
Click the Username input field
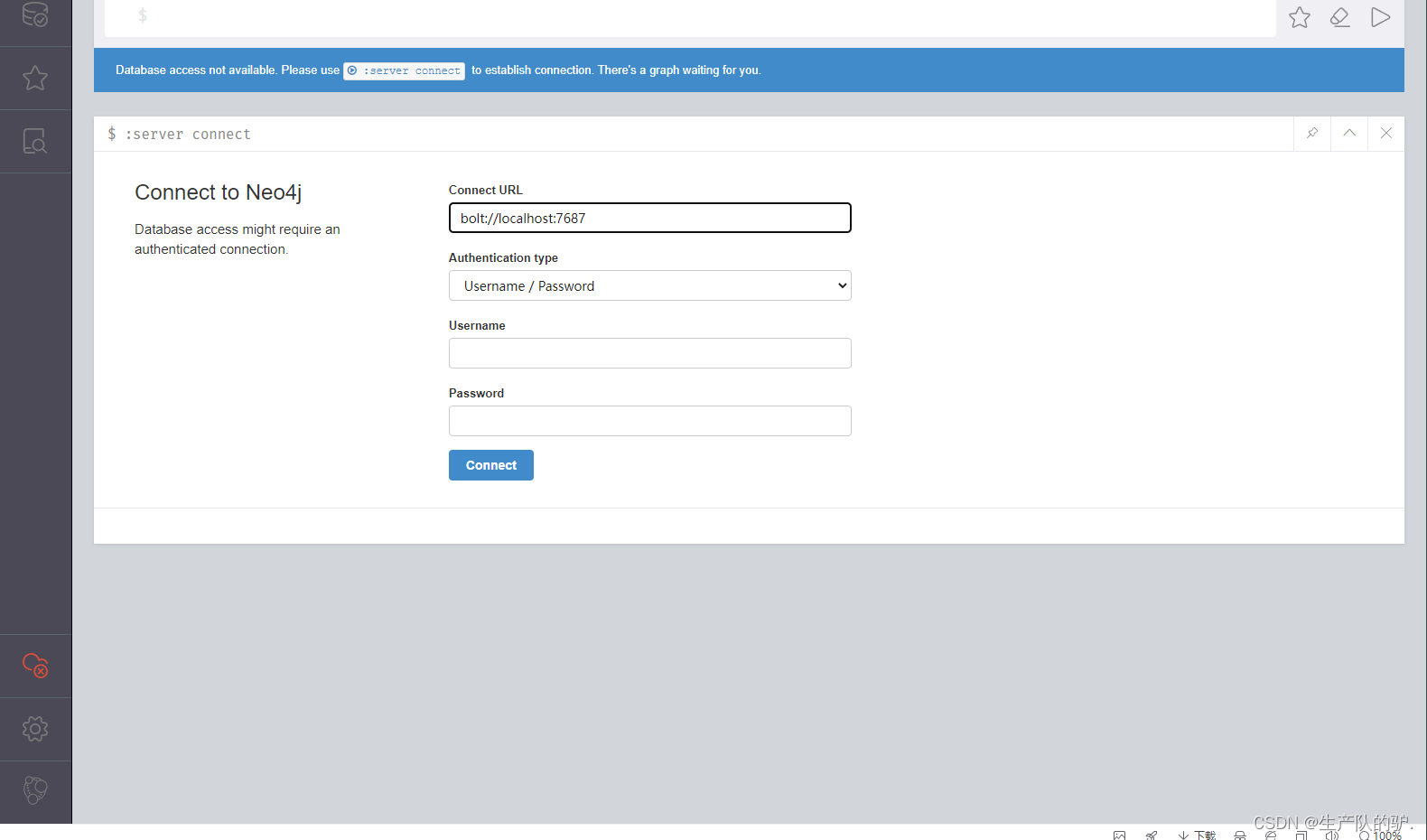pyautogui.click(x=650, y=353)
